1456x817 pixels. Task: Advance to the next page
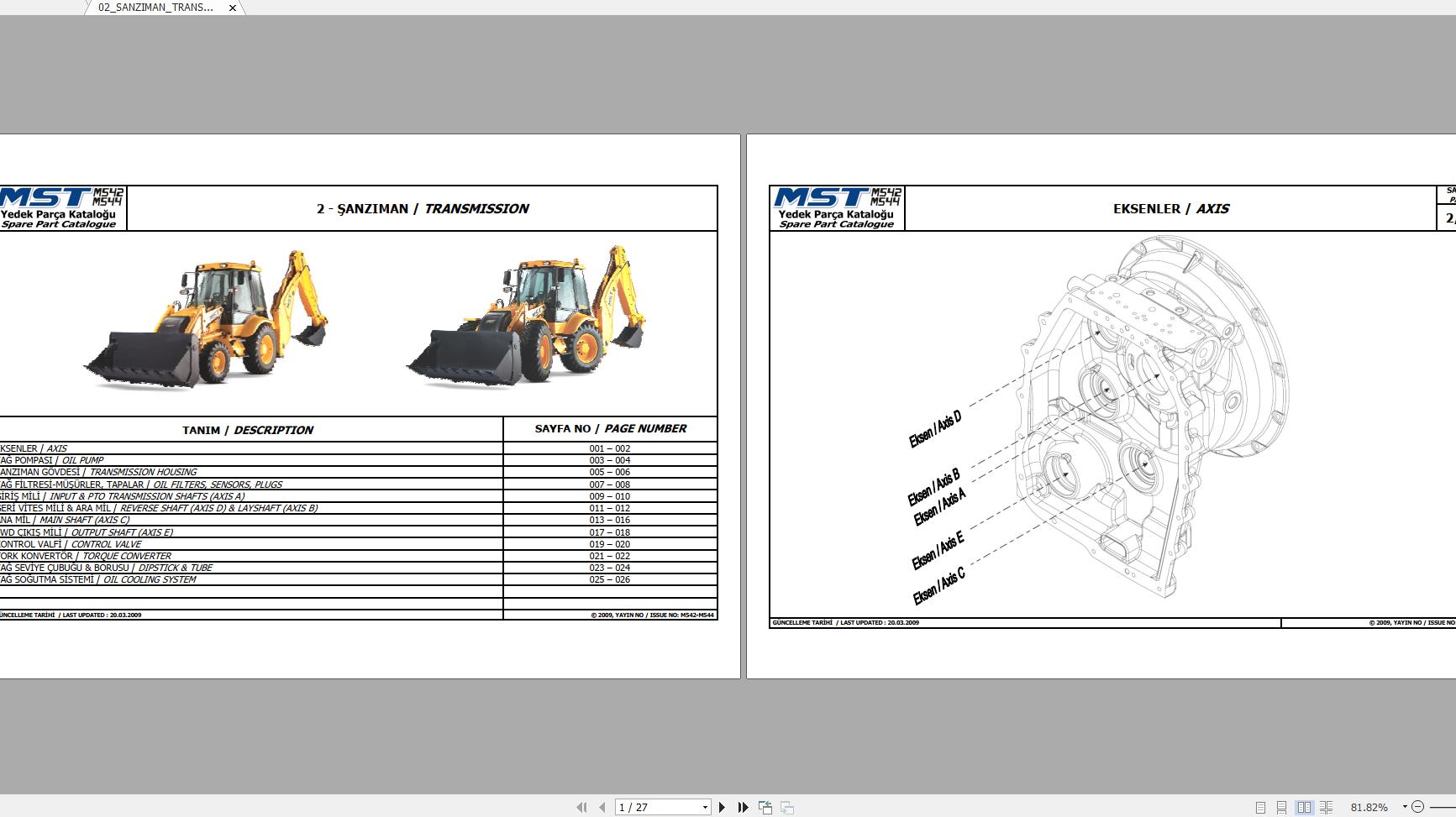(722, 807)
